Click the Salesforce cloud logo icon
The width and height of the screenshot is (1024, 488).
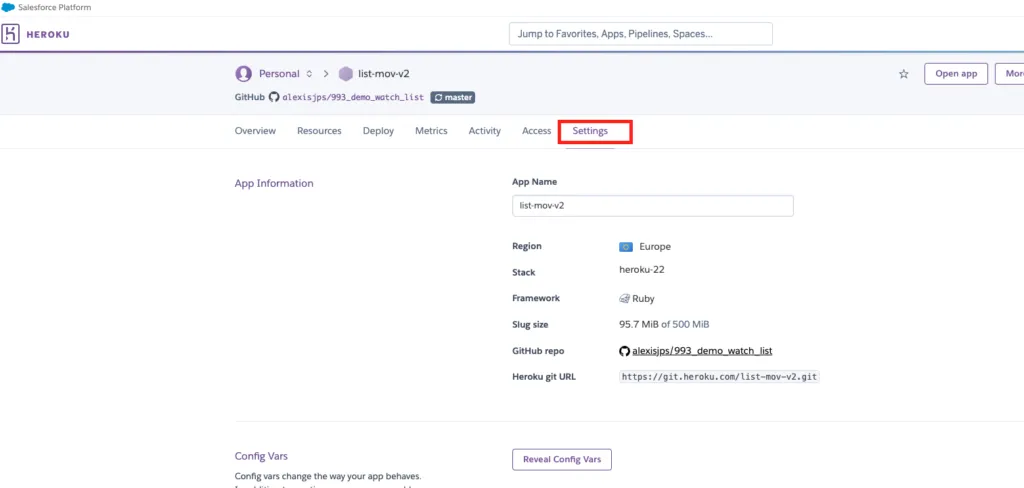[8, 7]
